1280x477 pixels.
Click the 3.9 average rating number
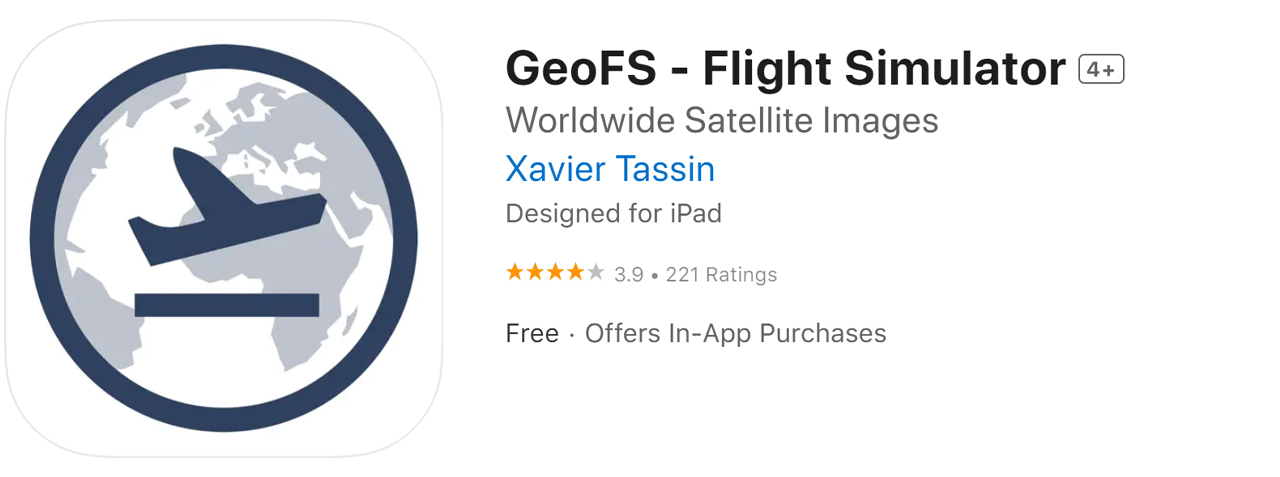pyautogui.click(x=629, y=274)
